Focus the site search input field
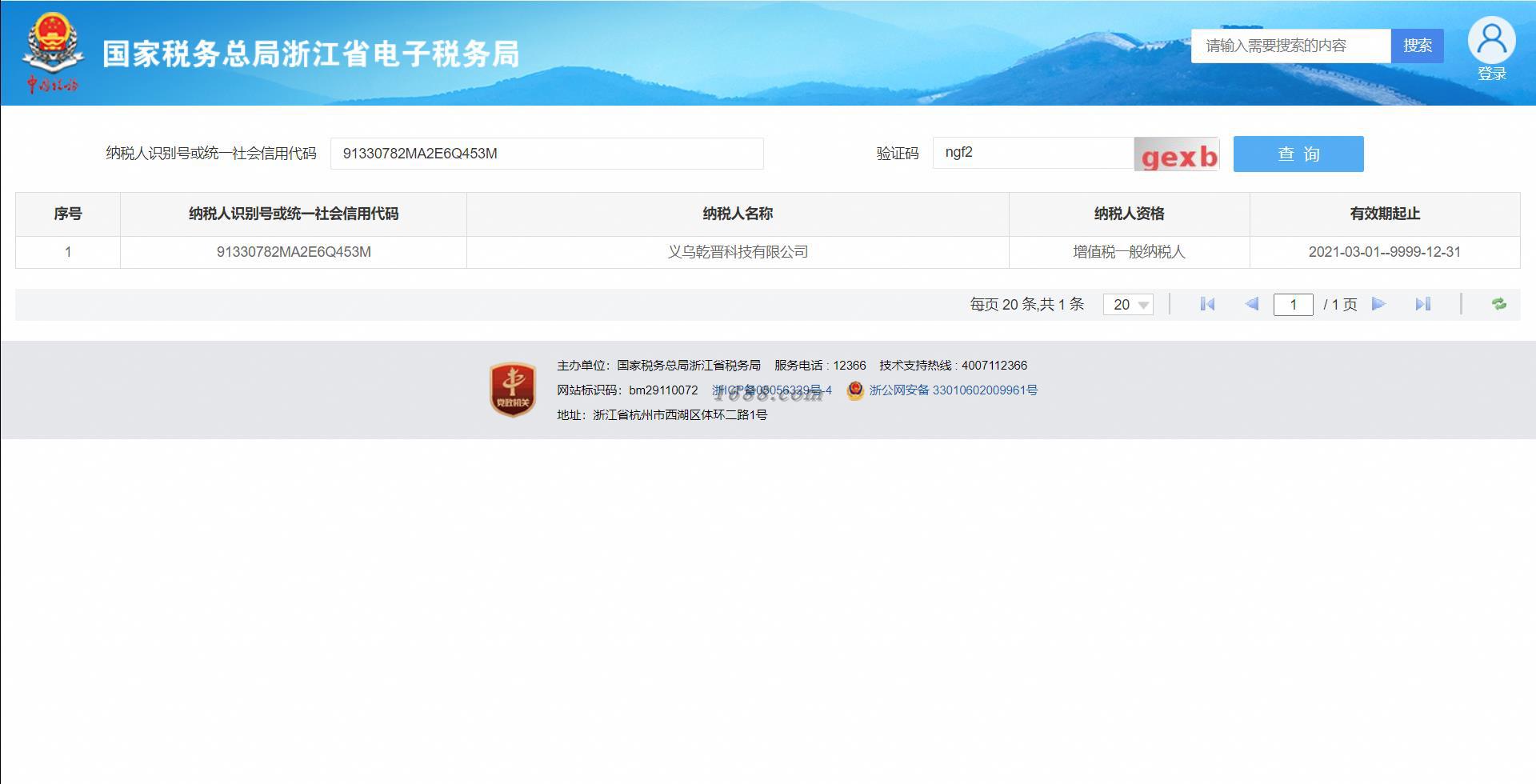This screenshot has height=784, width=1536. coord(1291,46)
